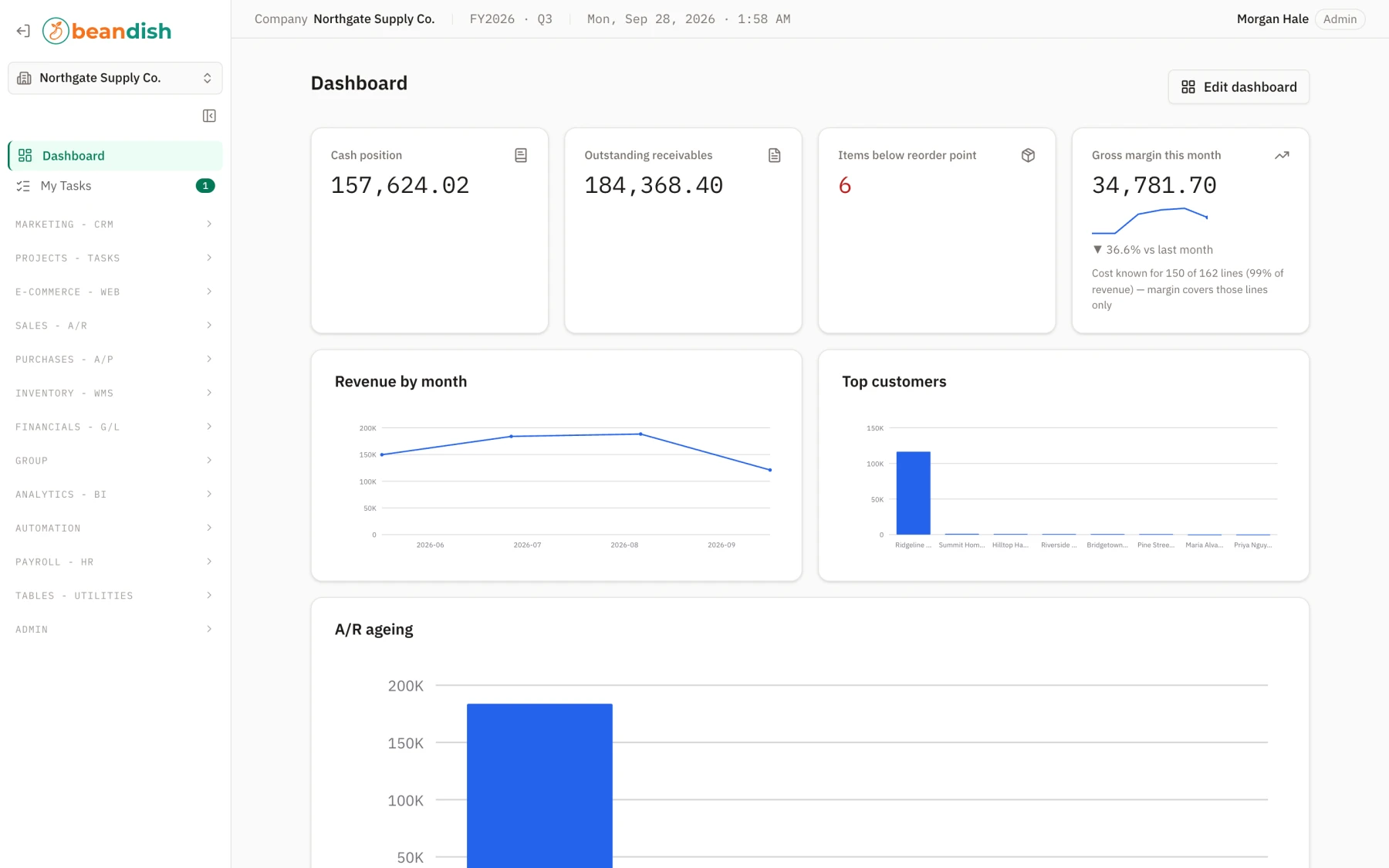Click the receivables value 184,368.40
The width and height of the screenshot is (1389, 868).
pos(654,185)
